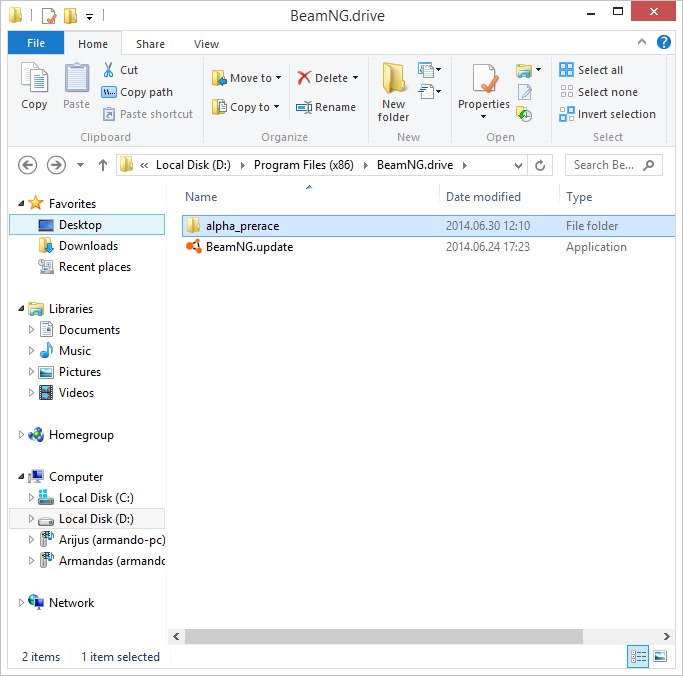The height and width of the screenshot is (676, 683).
Task: Go Back in navigation history
Action: (27, 165)
